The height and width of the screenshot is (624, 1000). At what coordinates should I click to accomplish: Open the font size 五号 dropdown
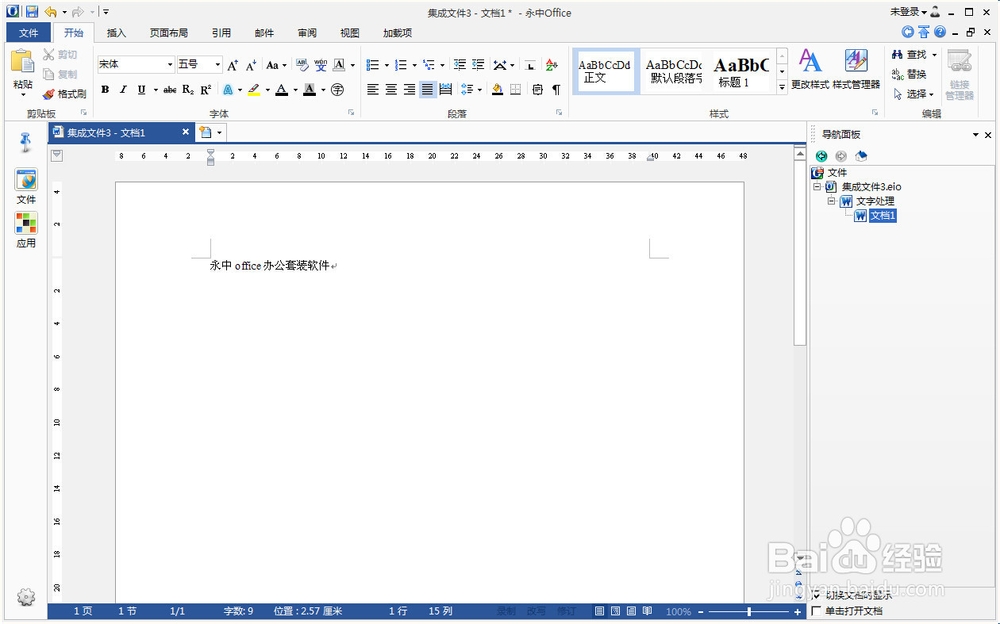(217, 64)
